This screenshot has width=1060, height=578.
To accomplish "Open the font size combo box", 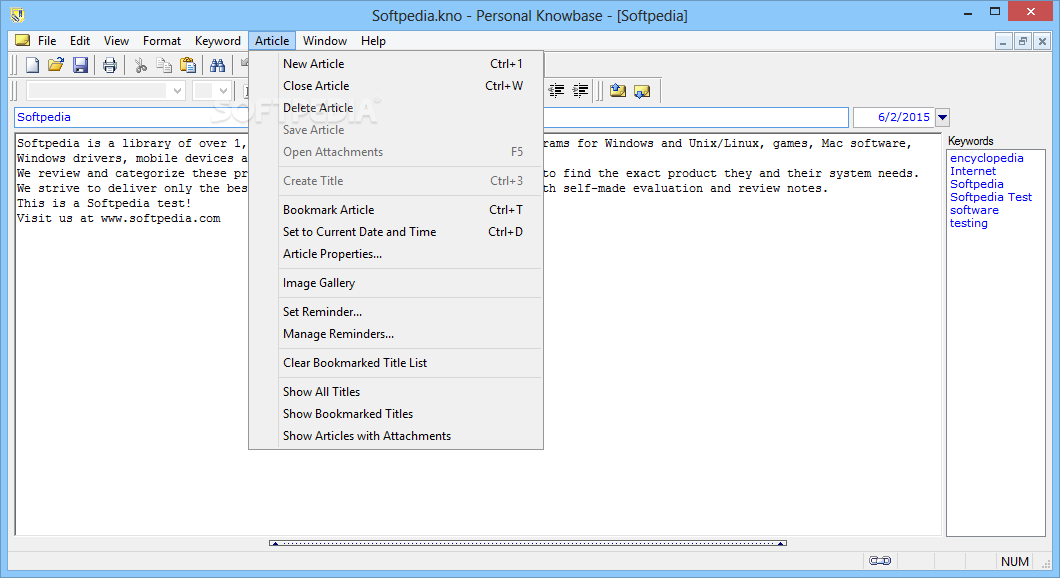I will pos(212,91).
